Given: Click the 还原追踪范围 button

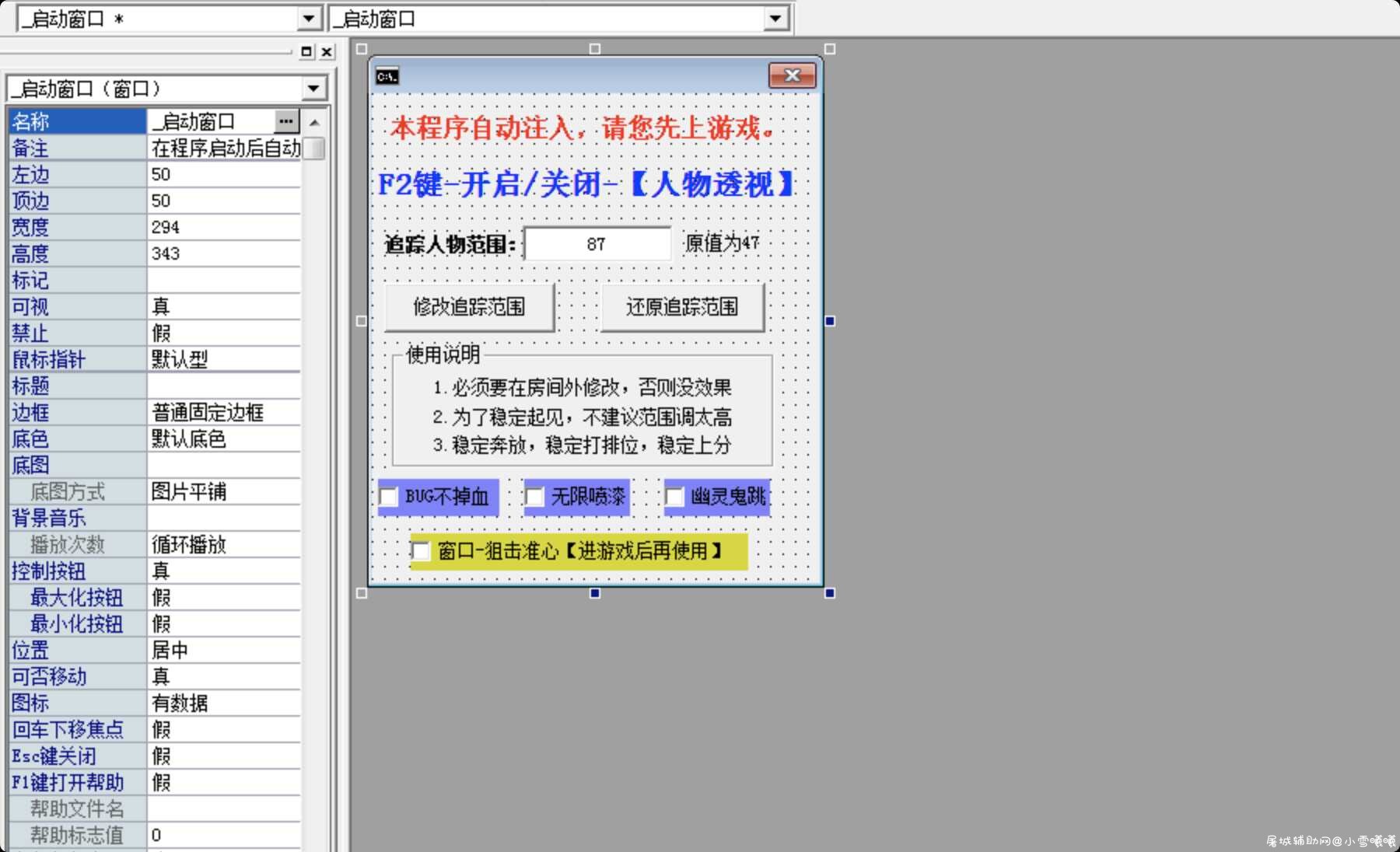Looking at the screenshot, I should [682, 307].
